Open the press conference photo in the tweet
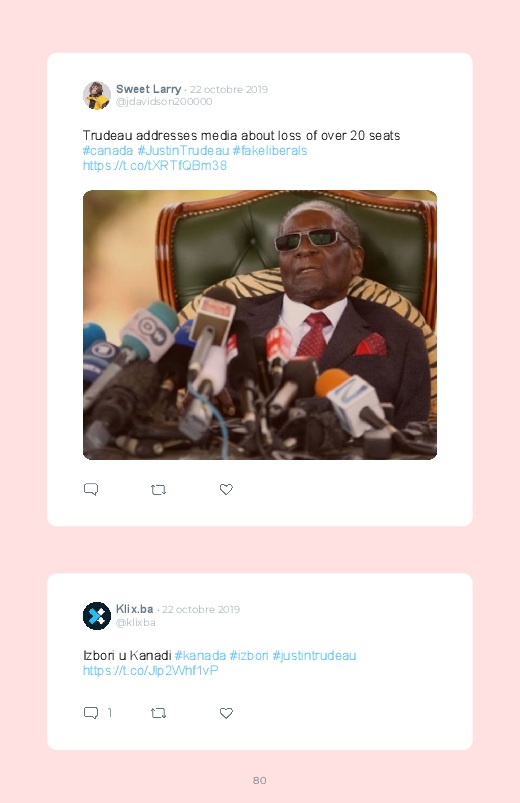Viewport: 520px width, 803px height. [260, 325]
